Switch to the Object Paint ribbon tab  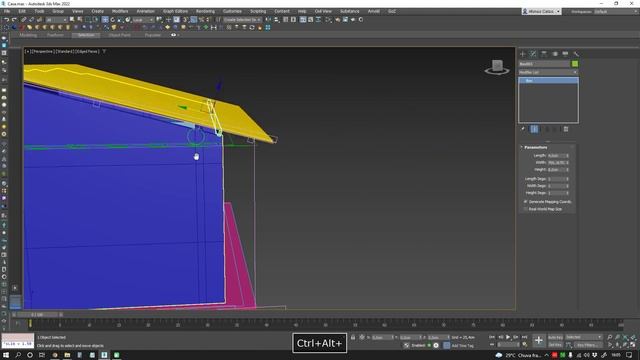point(120,35)
